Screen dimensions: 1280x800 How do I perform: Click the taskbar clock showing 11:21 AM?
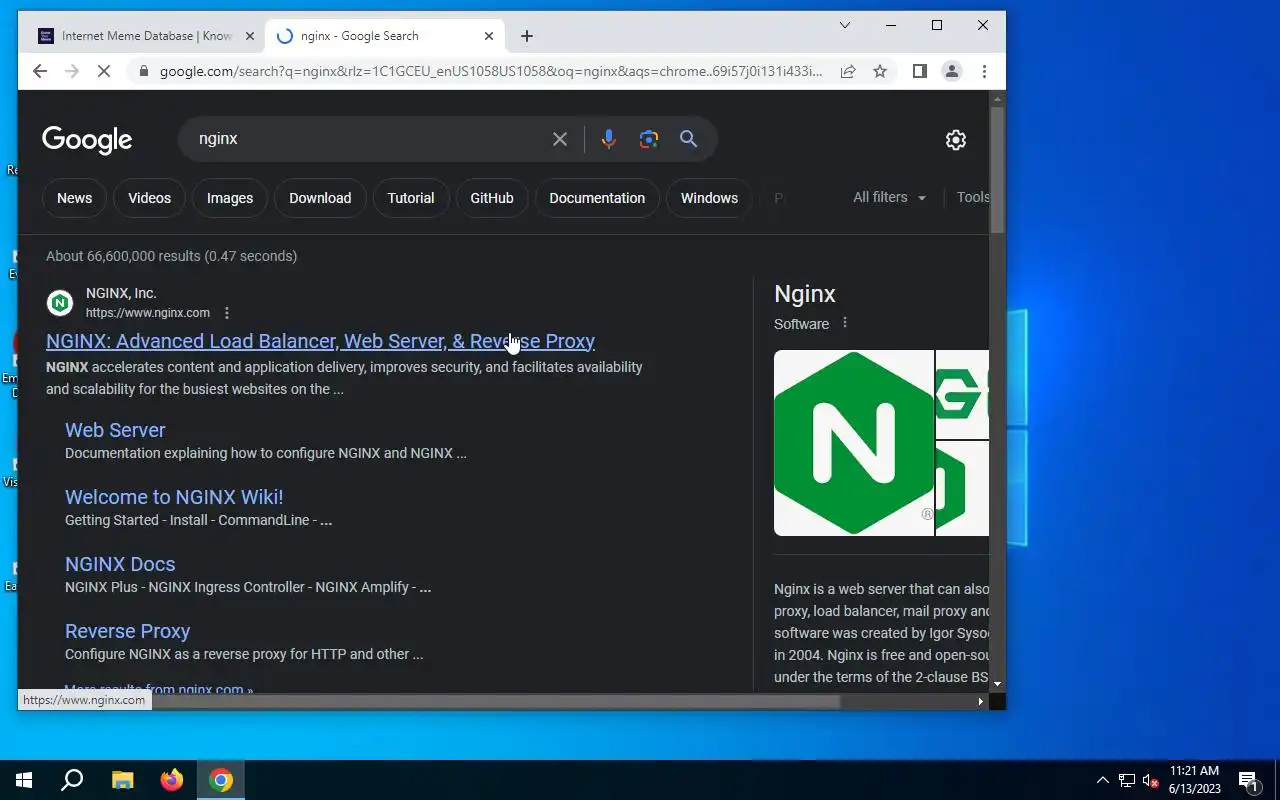click(x=1195, y=780)
